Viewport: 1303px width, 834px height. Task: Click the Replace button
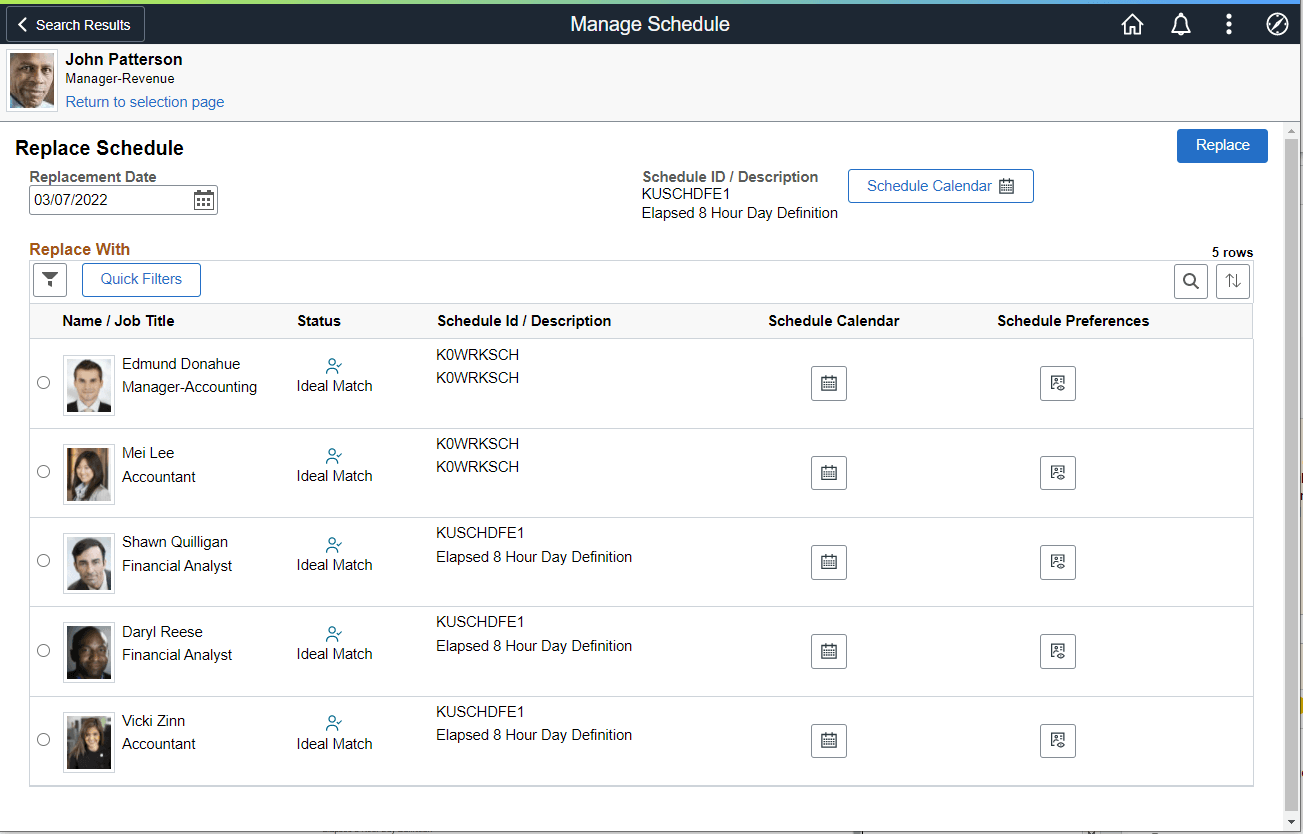1221,145
